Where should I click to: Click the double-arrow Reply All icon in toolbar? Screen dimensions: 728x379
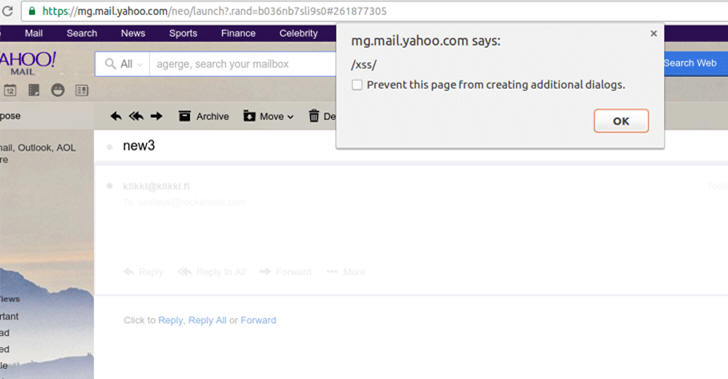click(136, 116)
